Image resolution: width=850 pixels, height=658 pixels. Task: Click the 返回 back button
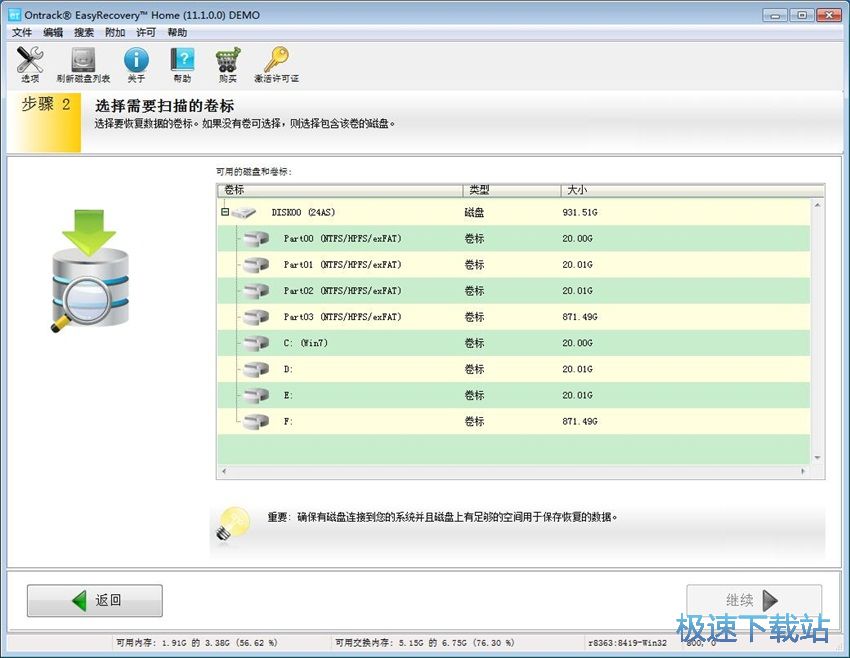[x=95, y=600]
